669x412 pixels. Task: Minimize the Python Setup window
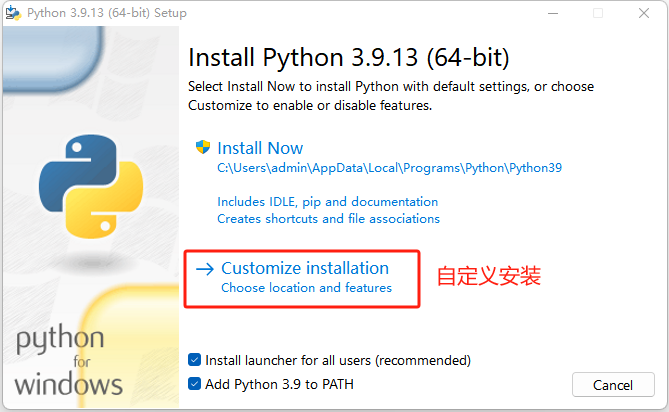[x=553, y=14]
